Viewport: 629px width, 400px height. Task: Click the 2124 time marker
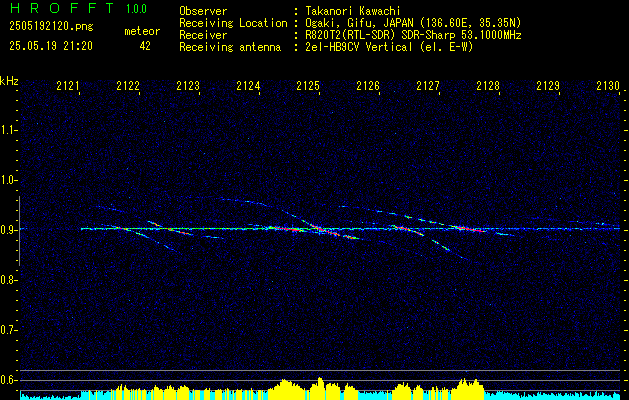point(248,86)
